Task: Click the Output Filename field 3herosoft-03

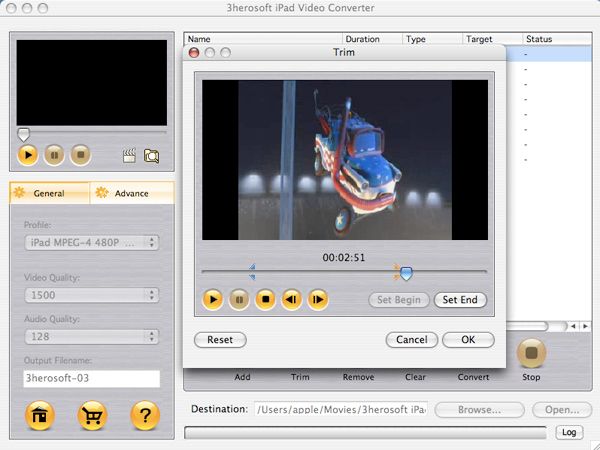Action: (92, 378)
